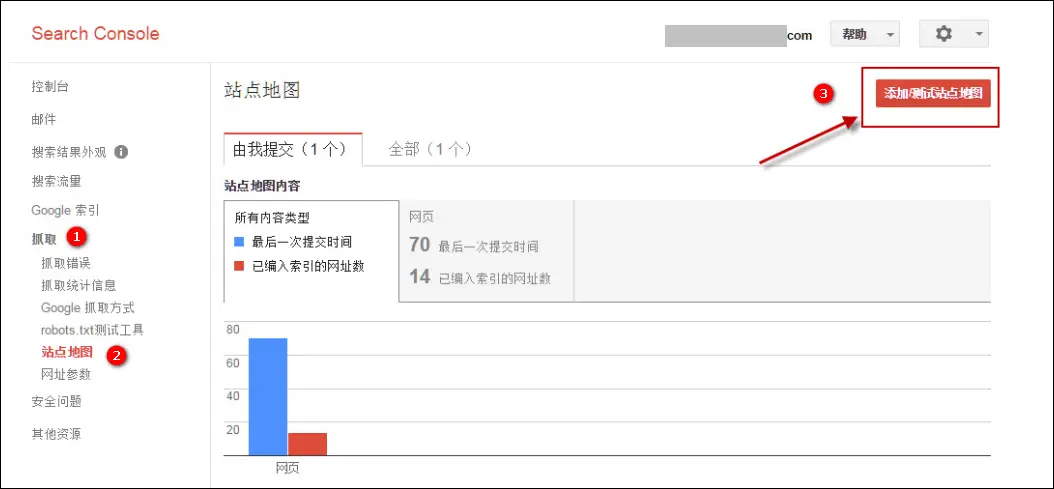1054x489 pixels.
Task: Open 抓取统计信息 page
Action: pyautogui.click(x=78, y=285)
